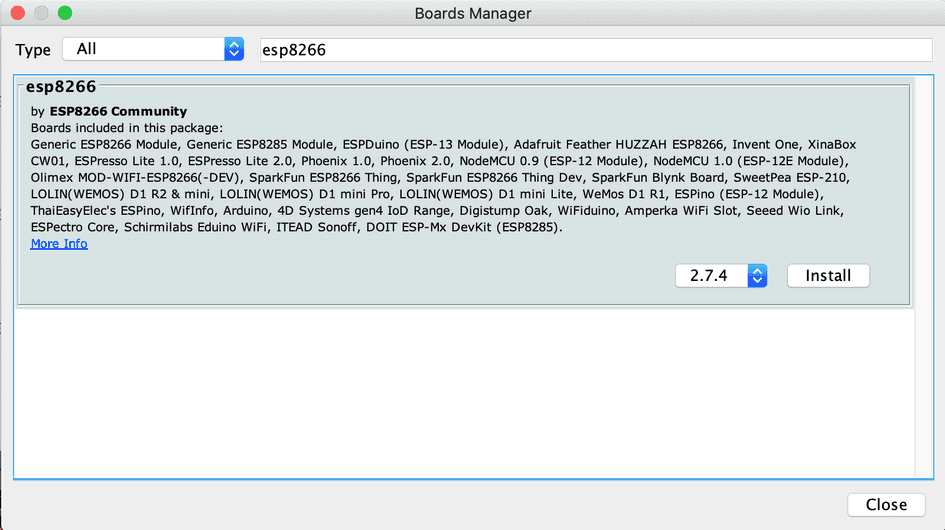The image size is (945, 530).
Task: Click the yellow minimize window button
Action: [42, 14]
